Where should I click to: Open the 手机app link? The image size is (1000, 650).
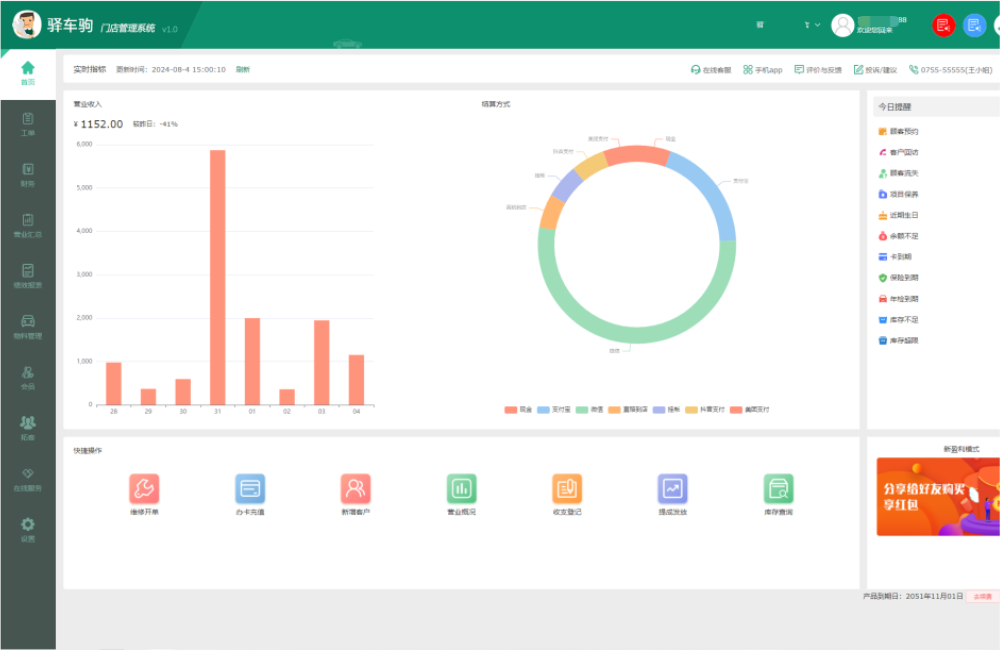tap(763, 70)
